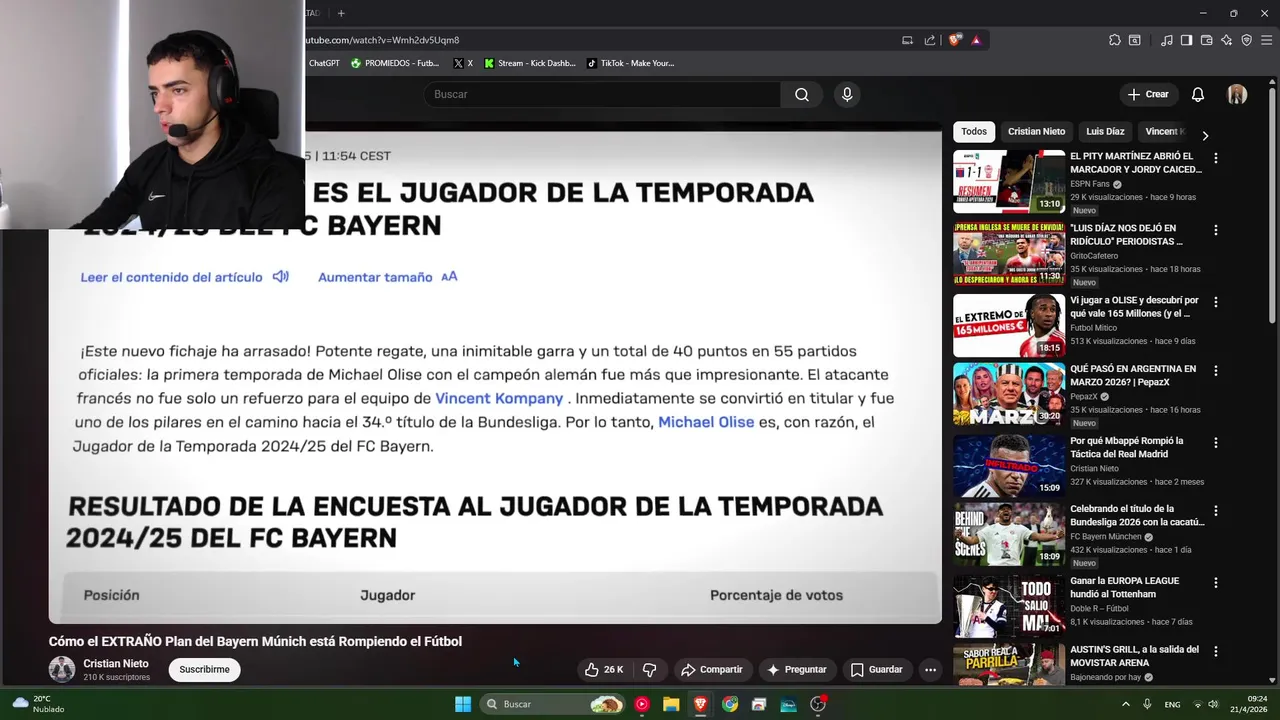Screen dimensions: 1280x720
Task: Open OBS Studio from taskbar
Action: 818,704
